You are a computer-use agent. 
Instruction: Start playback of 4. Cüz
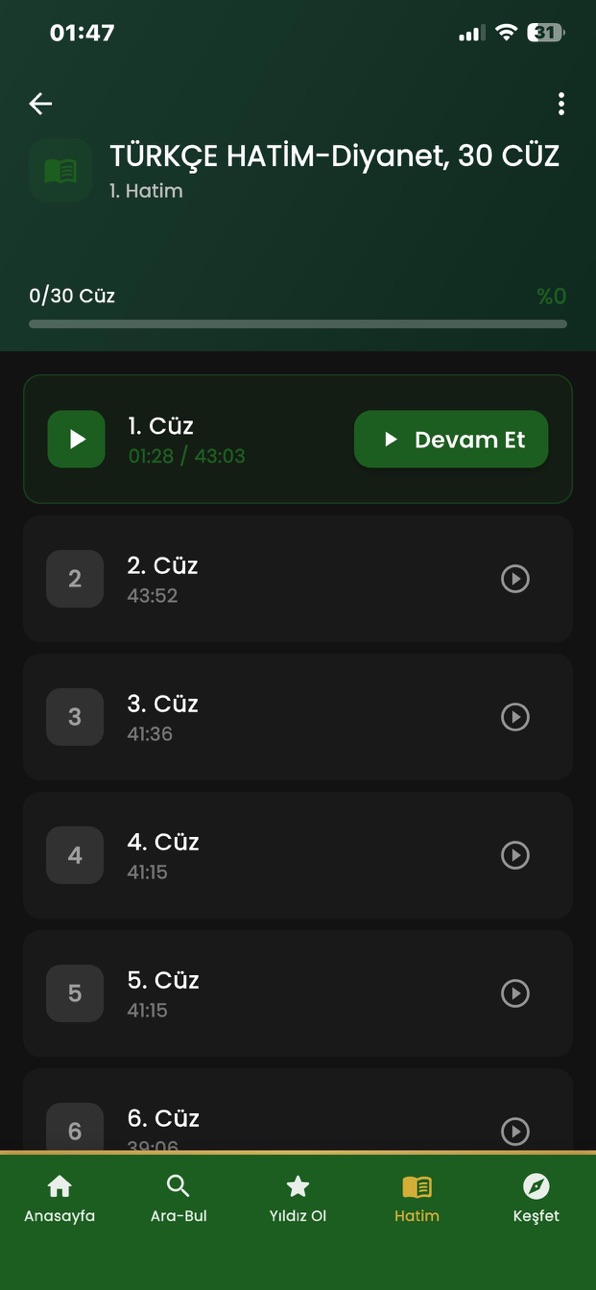tap(515, 855)
